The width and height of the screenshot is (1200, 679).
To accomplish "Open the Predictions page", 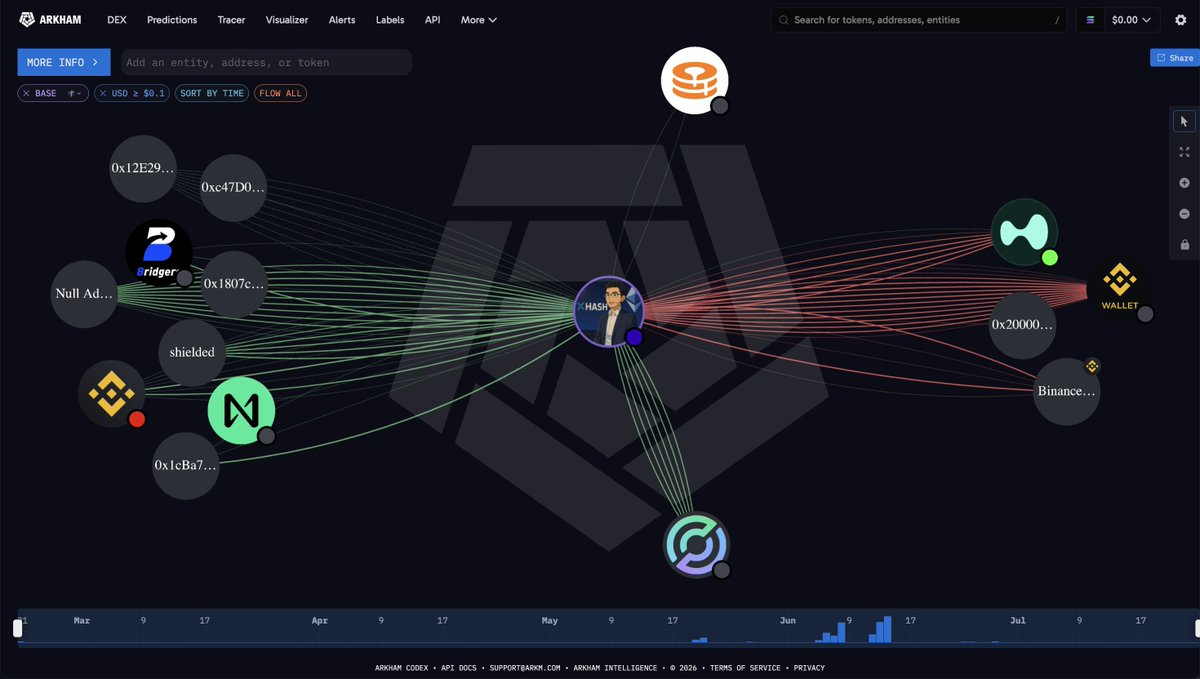I will (x=172, y=20).
